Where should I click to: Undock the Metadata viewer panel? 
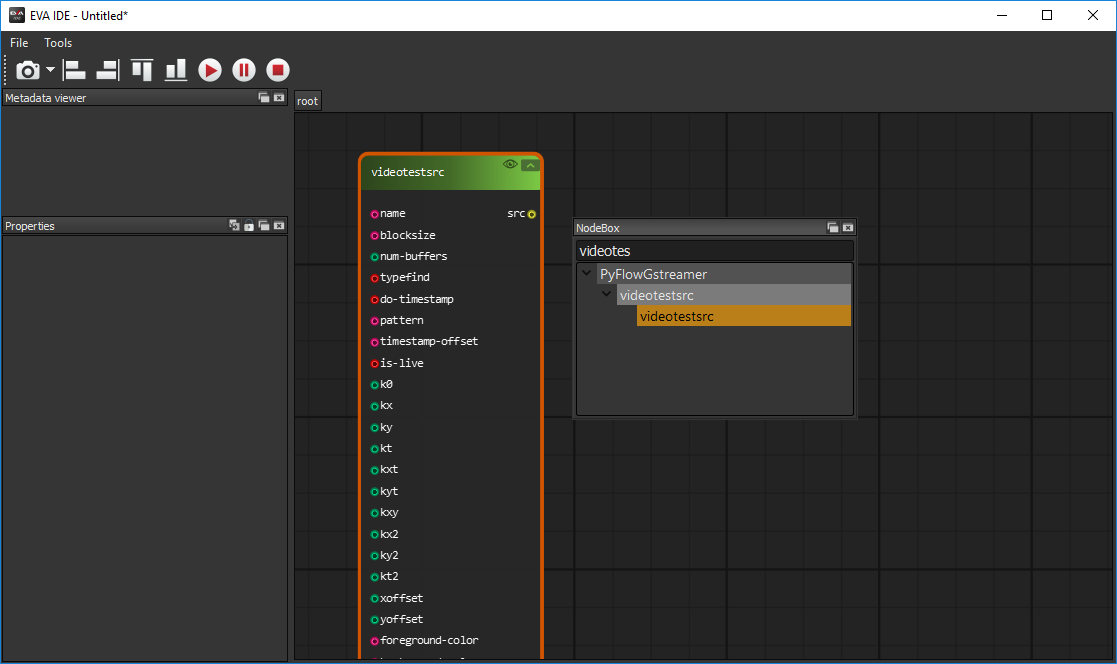263,97
